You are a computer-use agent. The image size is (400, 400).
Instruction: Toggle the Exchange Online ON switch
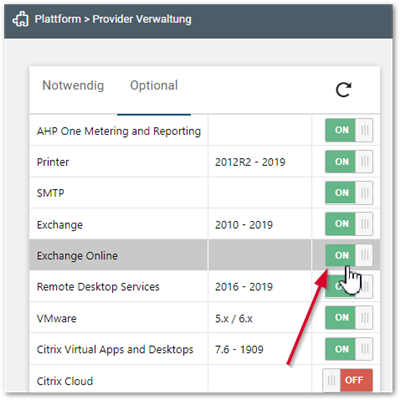click(349, 255)
